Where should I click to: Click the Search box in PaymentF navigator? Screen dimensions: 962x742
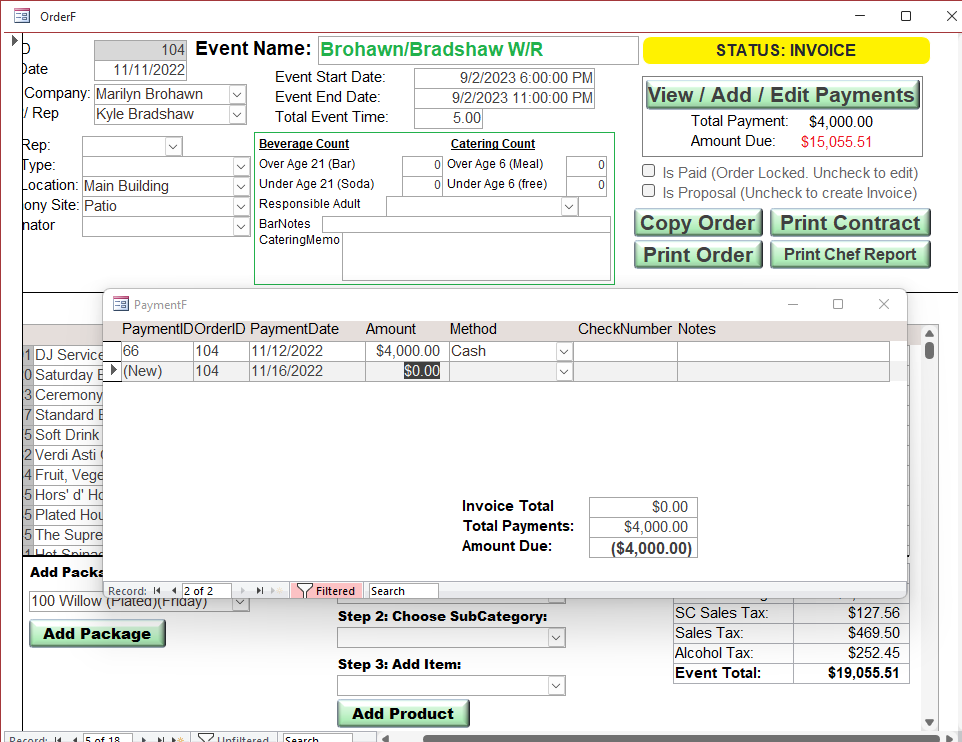[x=403, y=591]
